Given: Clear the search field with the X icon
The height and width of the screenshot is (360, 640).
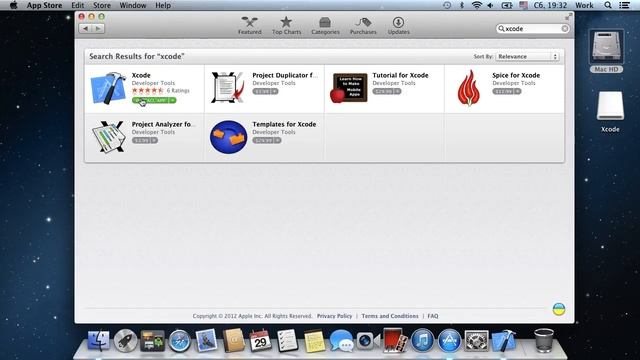Looking at the screenshot, I should 564,29.
